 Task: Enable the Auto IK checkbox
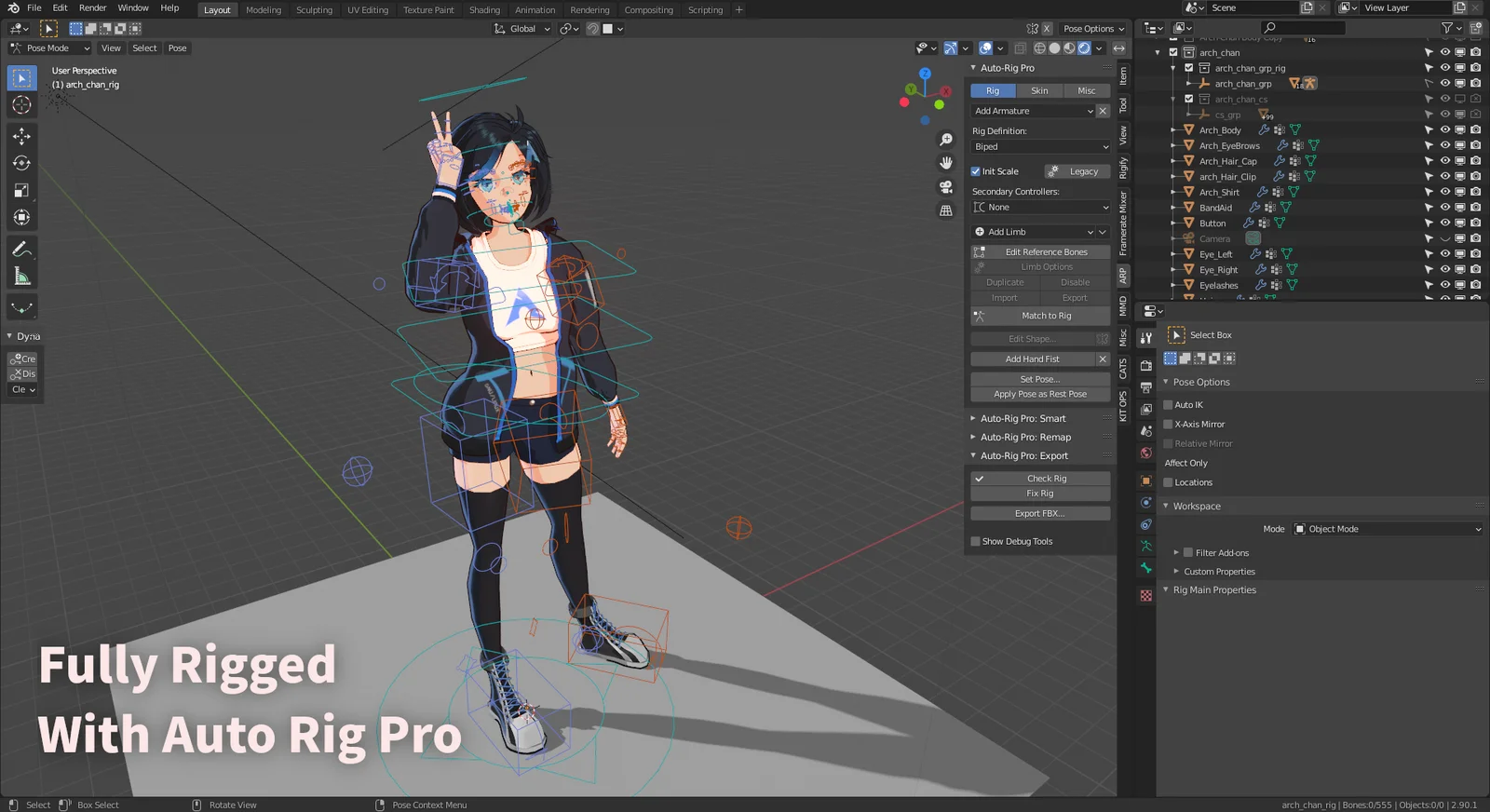click(1168, 405)
